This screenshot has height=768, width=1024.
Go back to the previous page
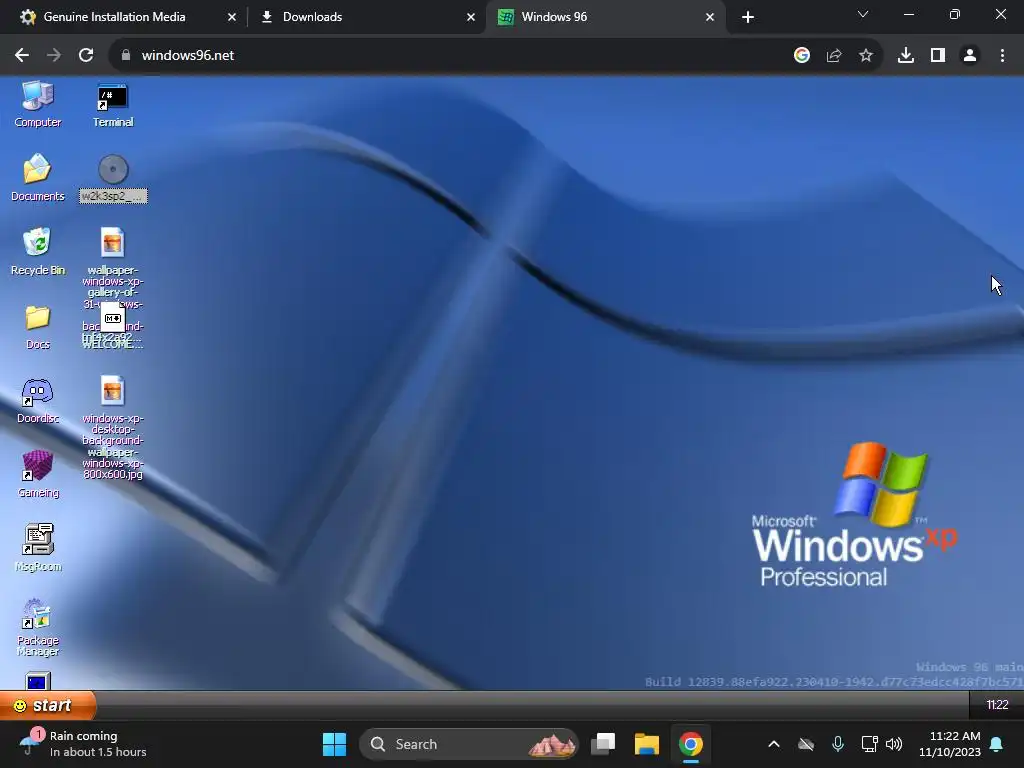(x=22, y=56)
